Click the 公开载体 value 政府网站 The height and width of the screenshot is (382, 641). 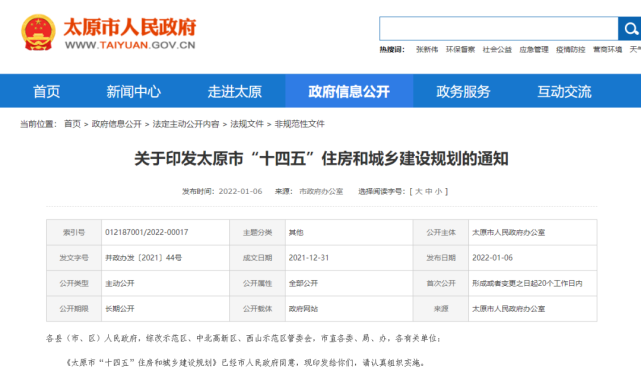click(x=303, y=308)
